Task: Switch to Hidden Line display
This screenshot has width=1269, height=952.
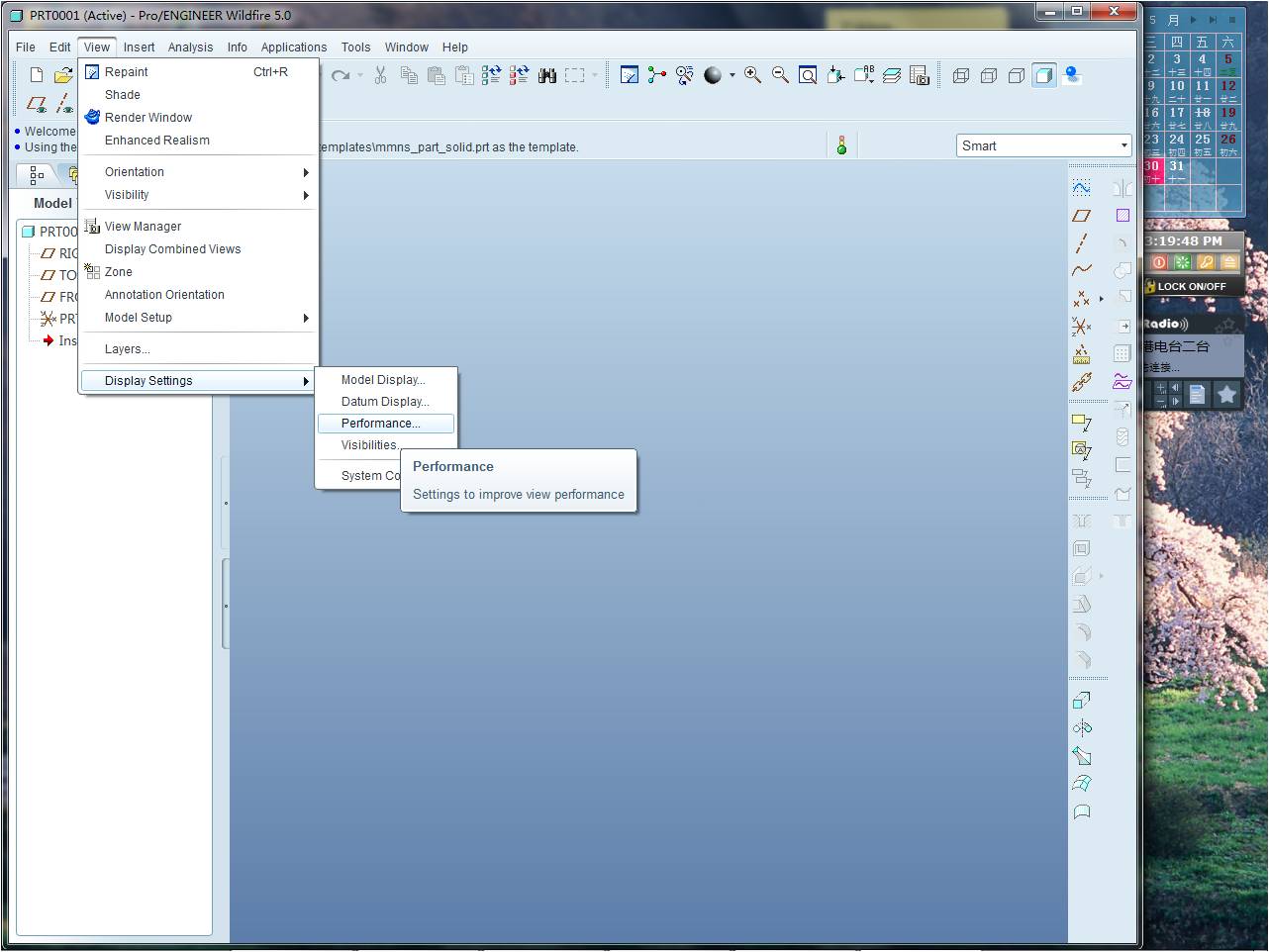Action: click(988, 75)
